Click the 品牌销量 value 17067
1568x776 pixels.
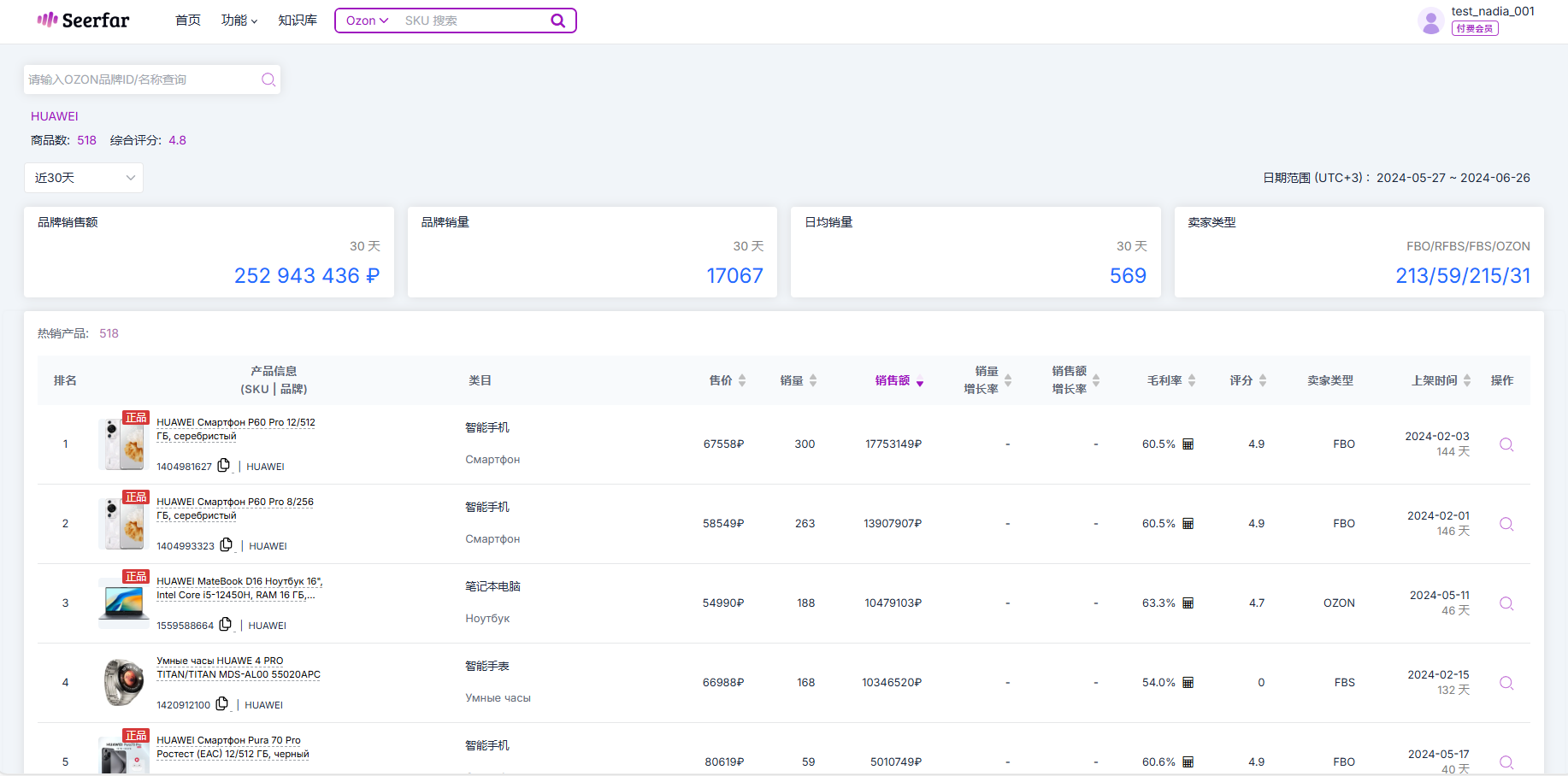[735, 275]
